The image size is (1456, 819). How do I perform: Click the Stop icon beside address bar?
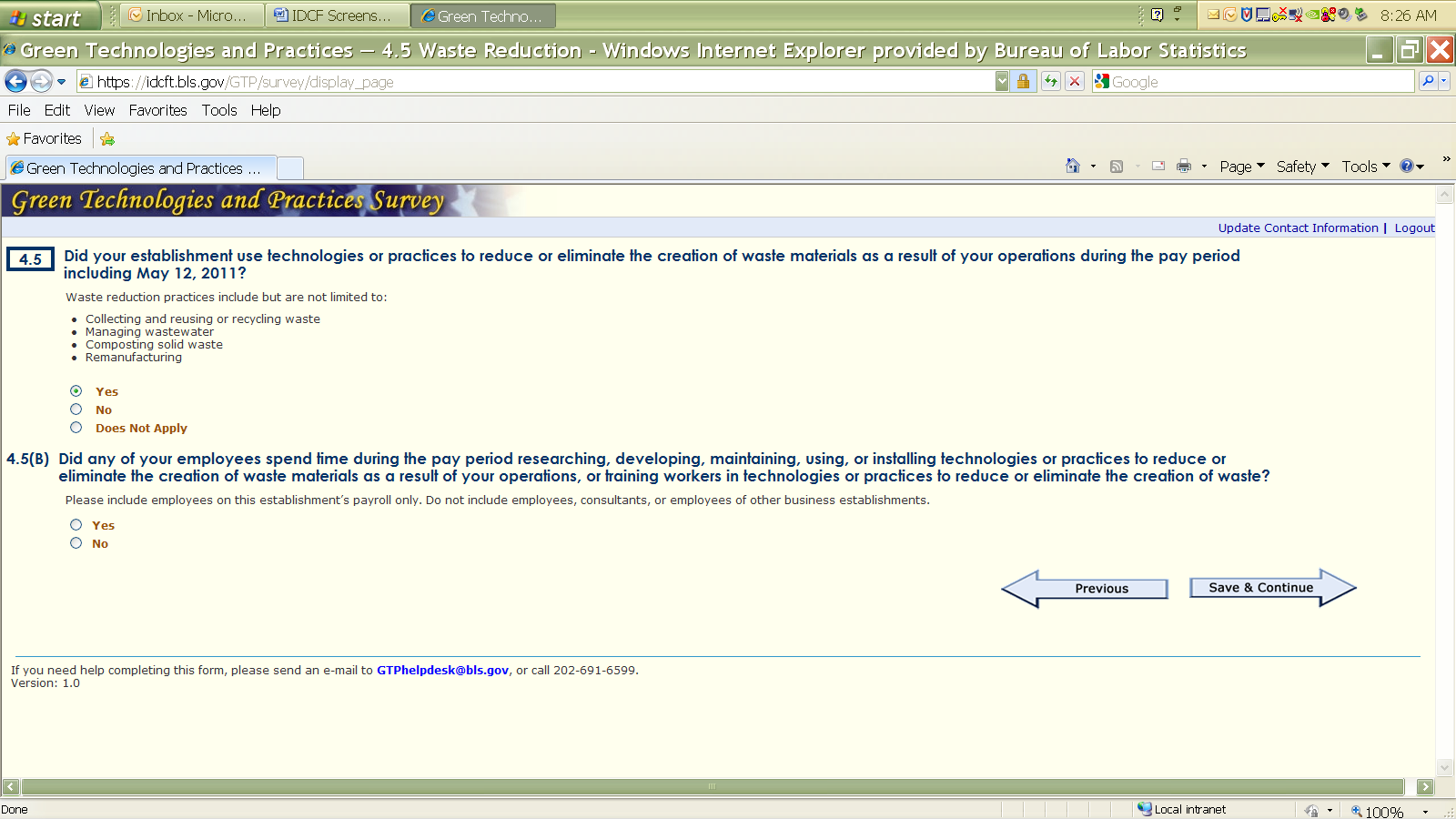point(1075,82)
